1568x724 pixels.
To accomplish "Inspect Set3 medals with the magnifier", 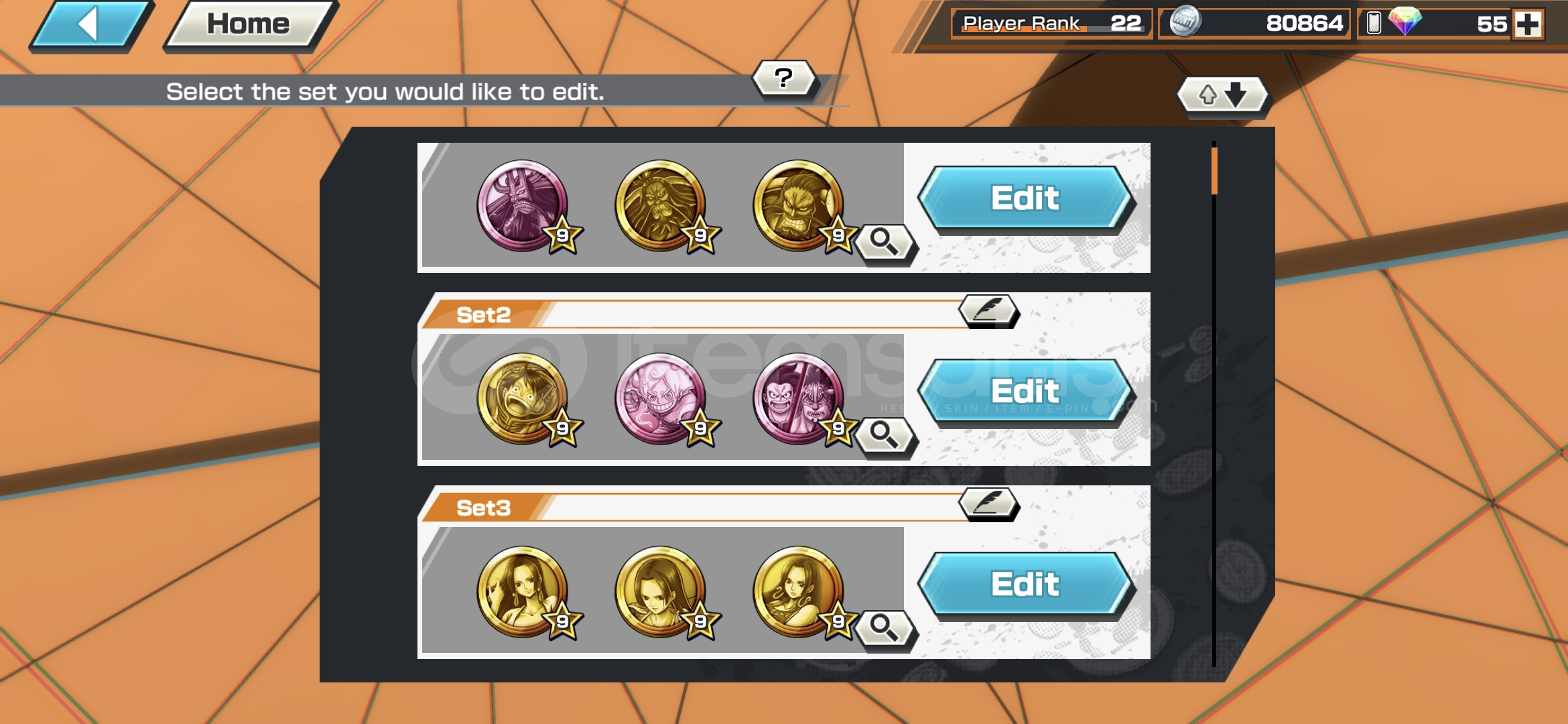I will 885,628.
